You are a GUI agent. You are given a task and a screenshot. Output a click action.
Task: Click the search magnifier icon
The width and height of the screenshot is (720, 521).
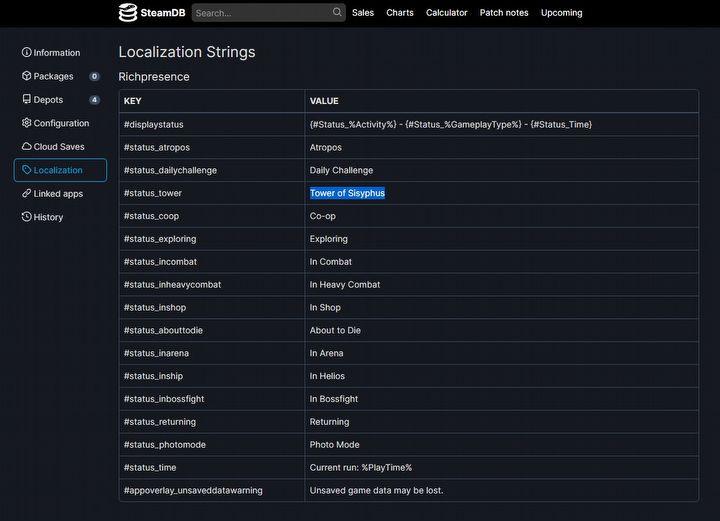(337, 13)
